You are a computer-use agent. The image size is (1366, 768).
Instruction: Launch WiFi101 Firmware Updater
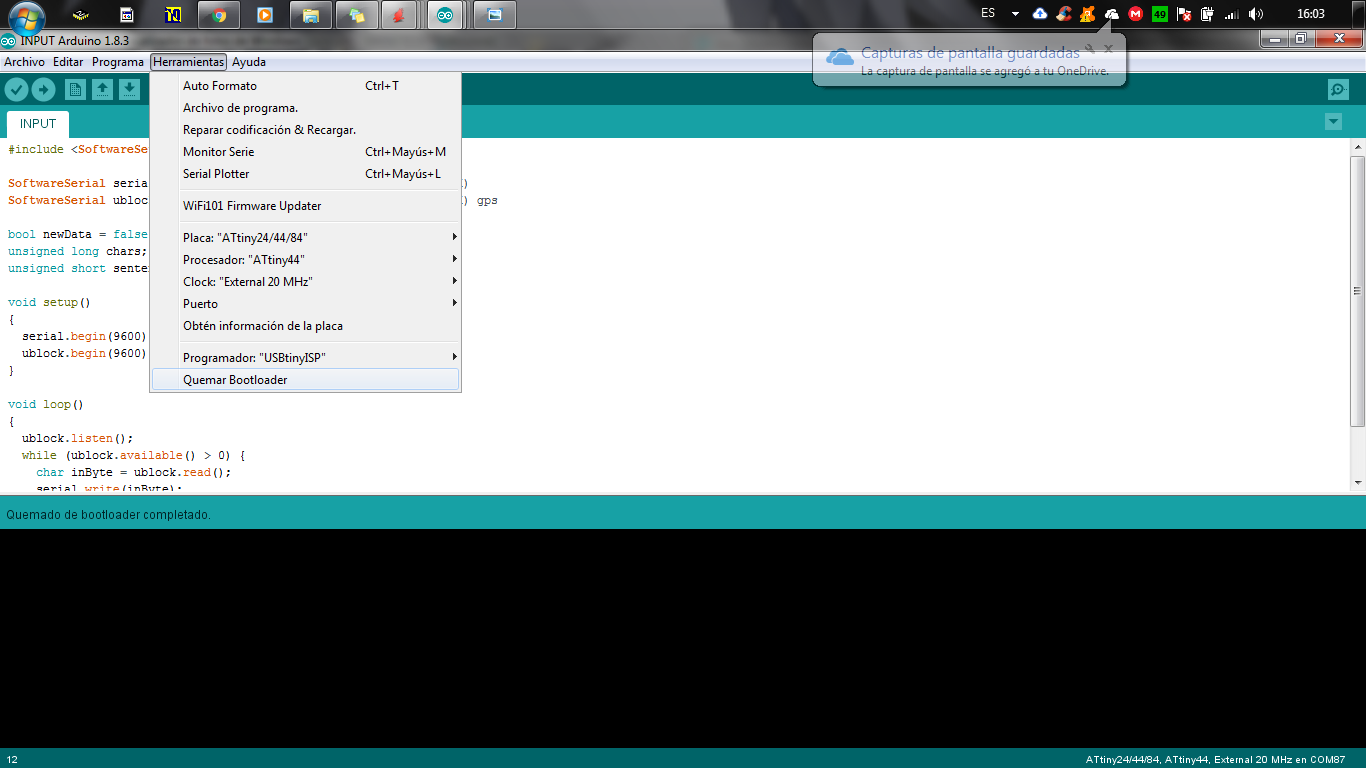tap(305, 206)
